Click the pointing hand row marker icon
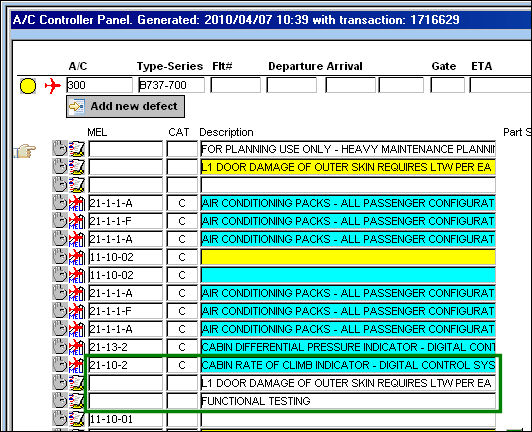This screenshot has width=532, height=432. click(25, 151)
